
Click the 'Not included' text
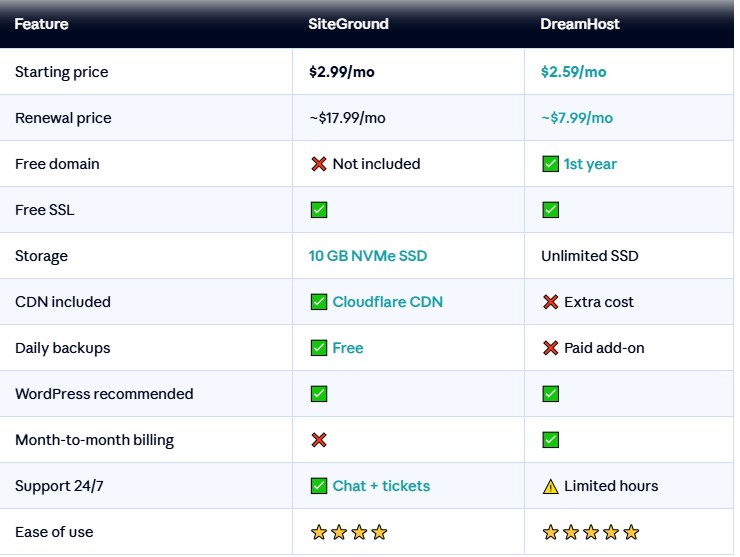377,164
